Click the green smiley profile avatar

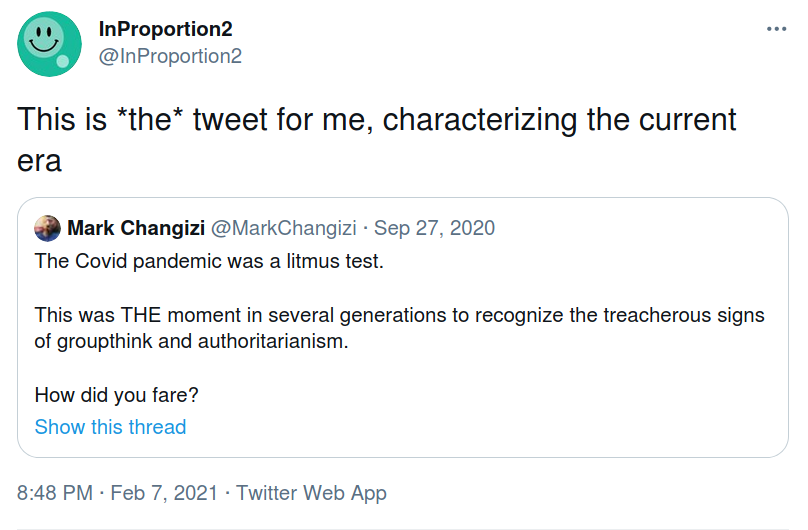pos(49,44)
